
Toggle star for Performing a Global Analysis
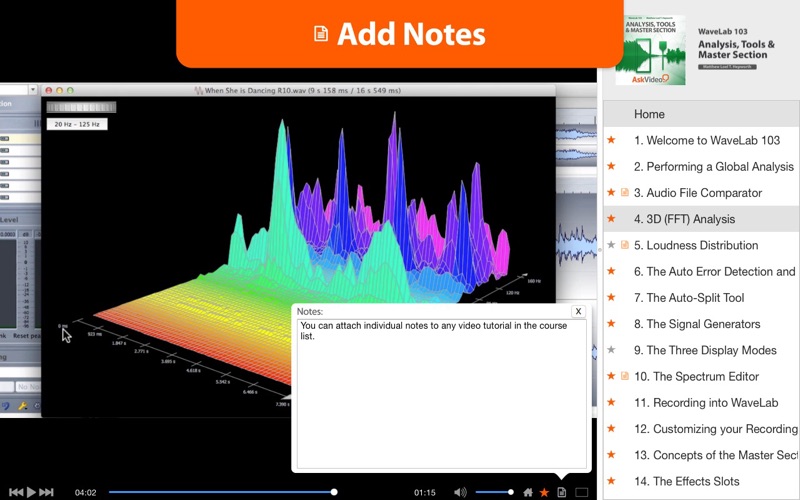coord(611,166)
